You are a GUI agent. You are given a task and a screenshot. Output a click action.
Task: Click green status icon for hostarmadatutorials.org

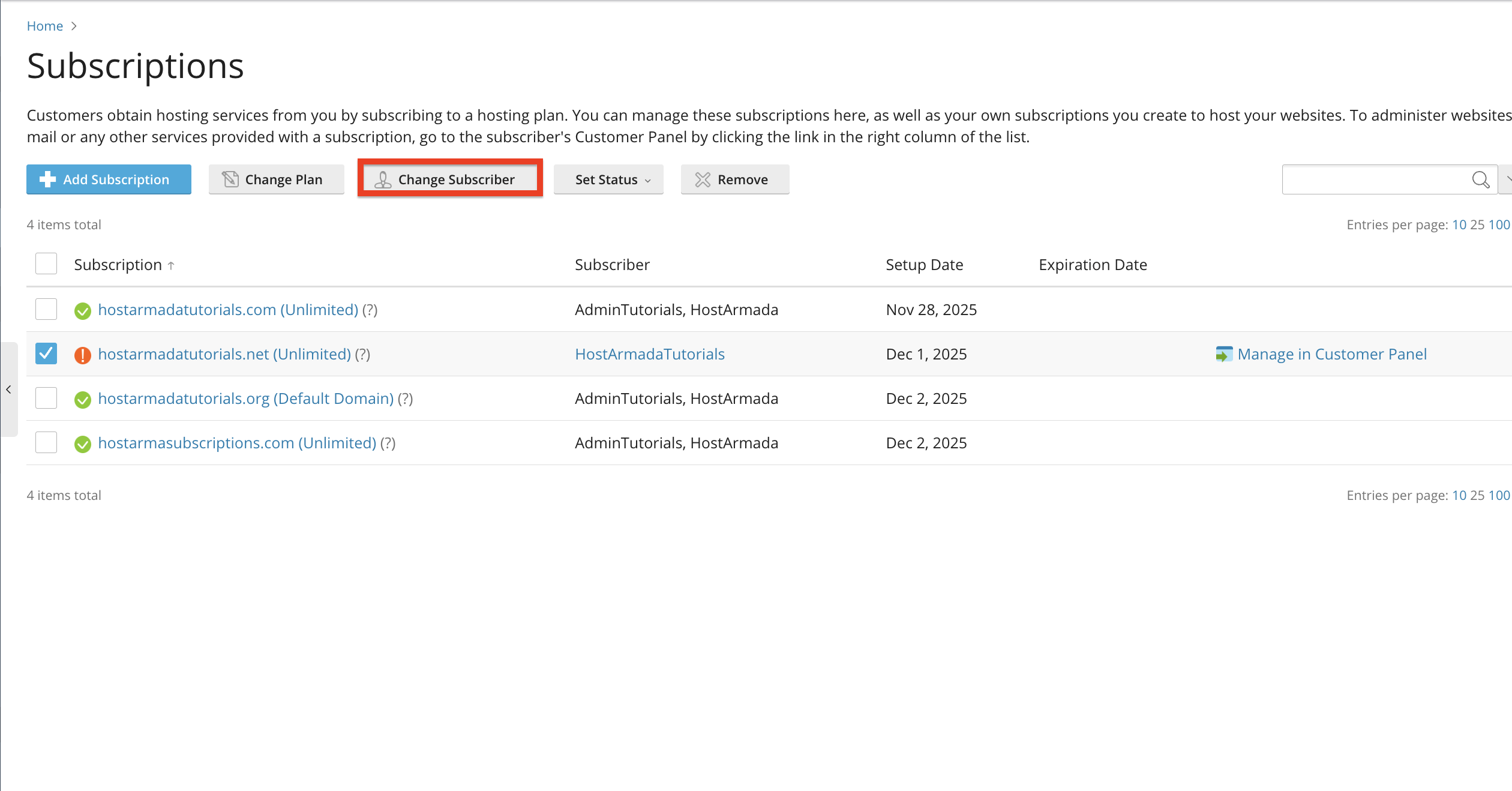pos(83,399)
